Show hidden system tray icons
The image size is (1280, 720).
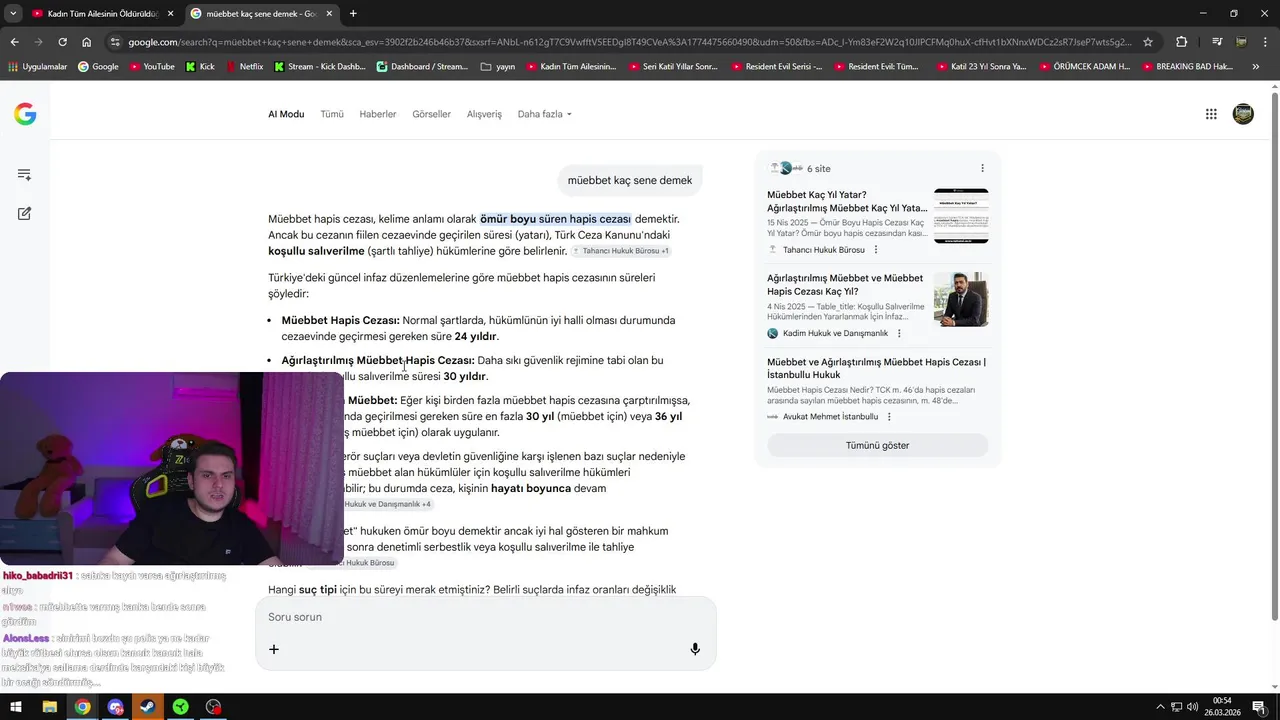1160,707
